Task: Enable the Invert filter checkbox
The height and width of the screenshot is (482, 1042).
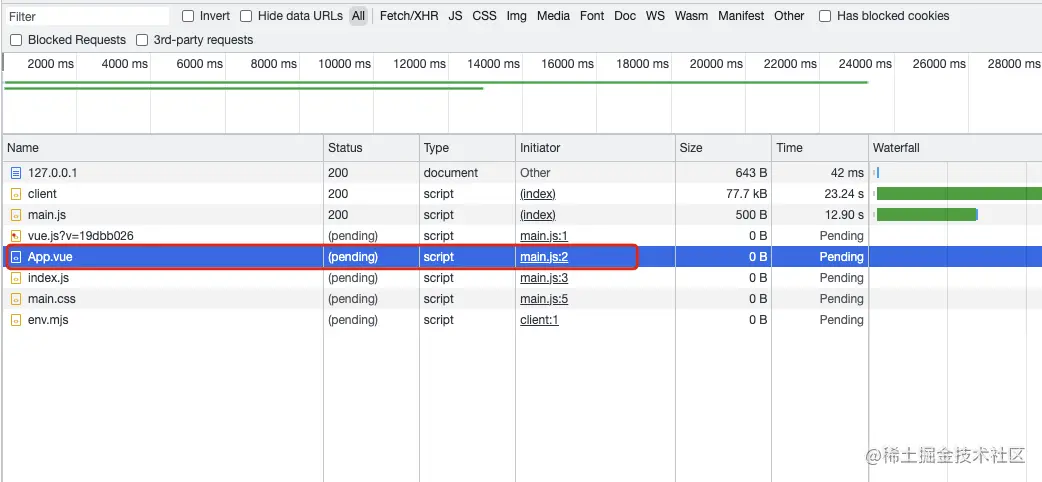Action: pos(188,16)
